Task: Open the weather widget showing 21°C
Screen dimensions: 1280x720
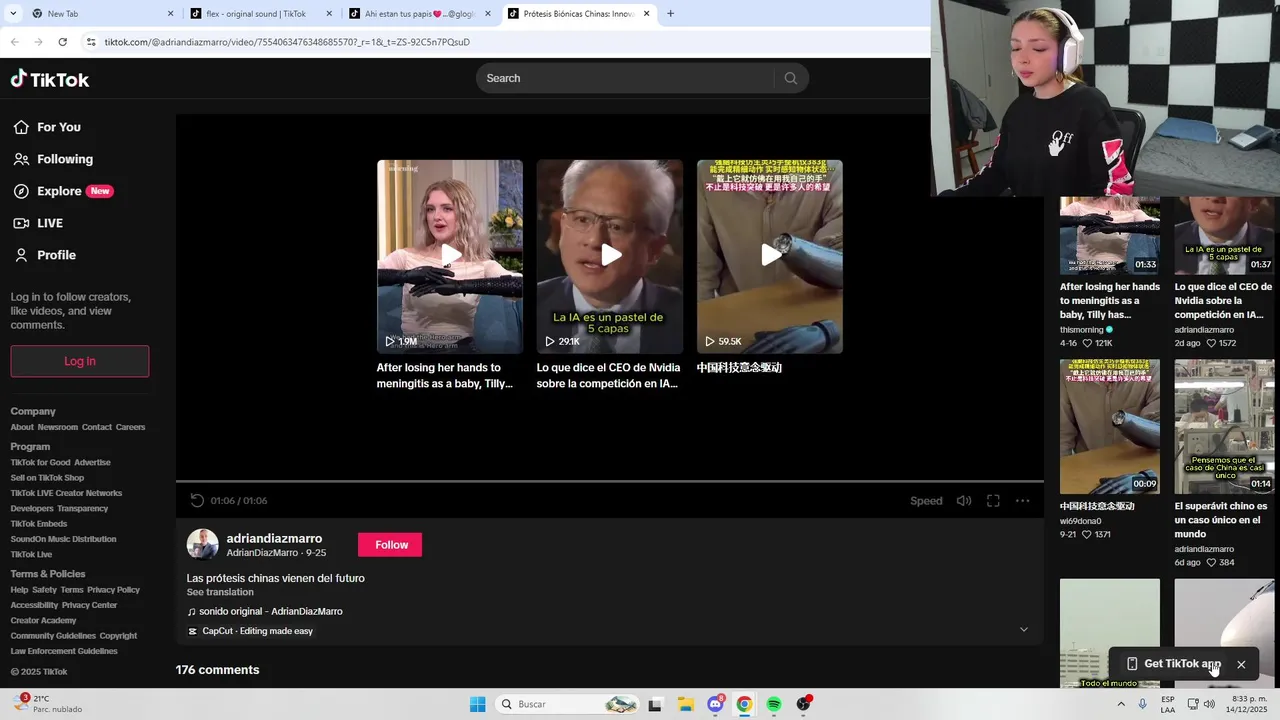Action: 46,704
